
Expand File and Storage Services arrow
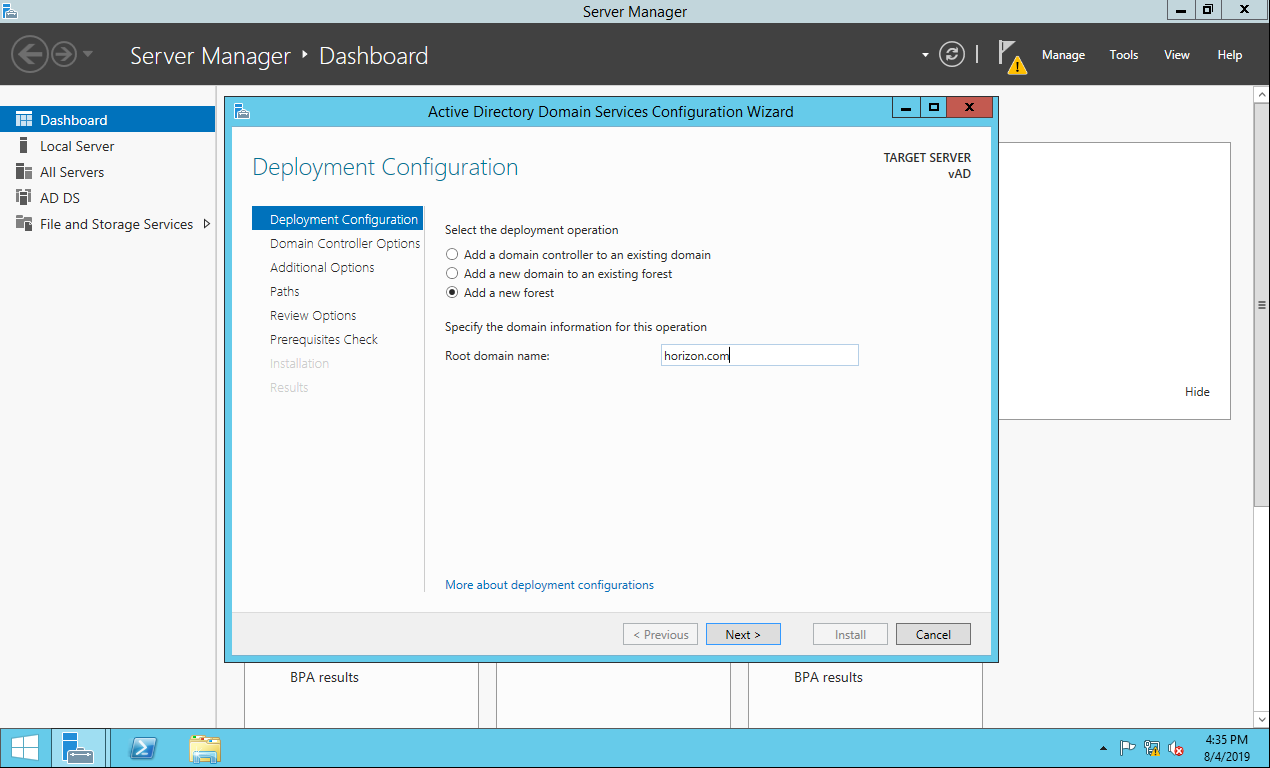pyautogui.click(x=207, y=224)
